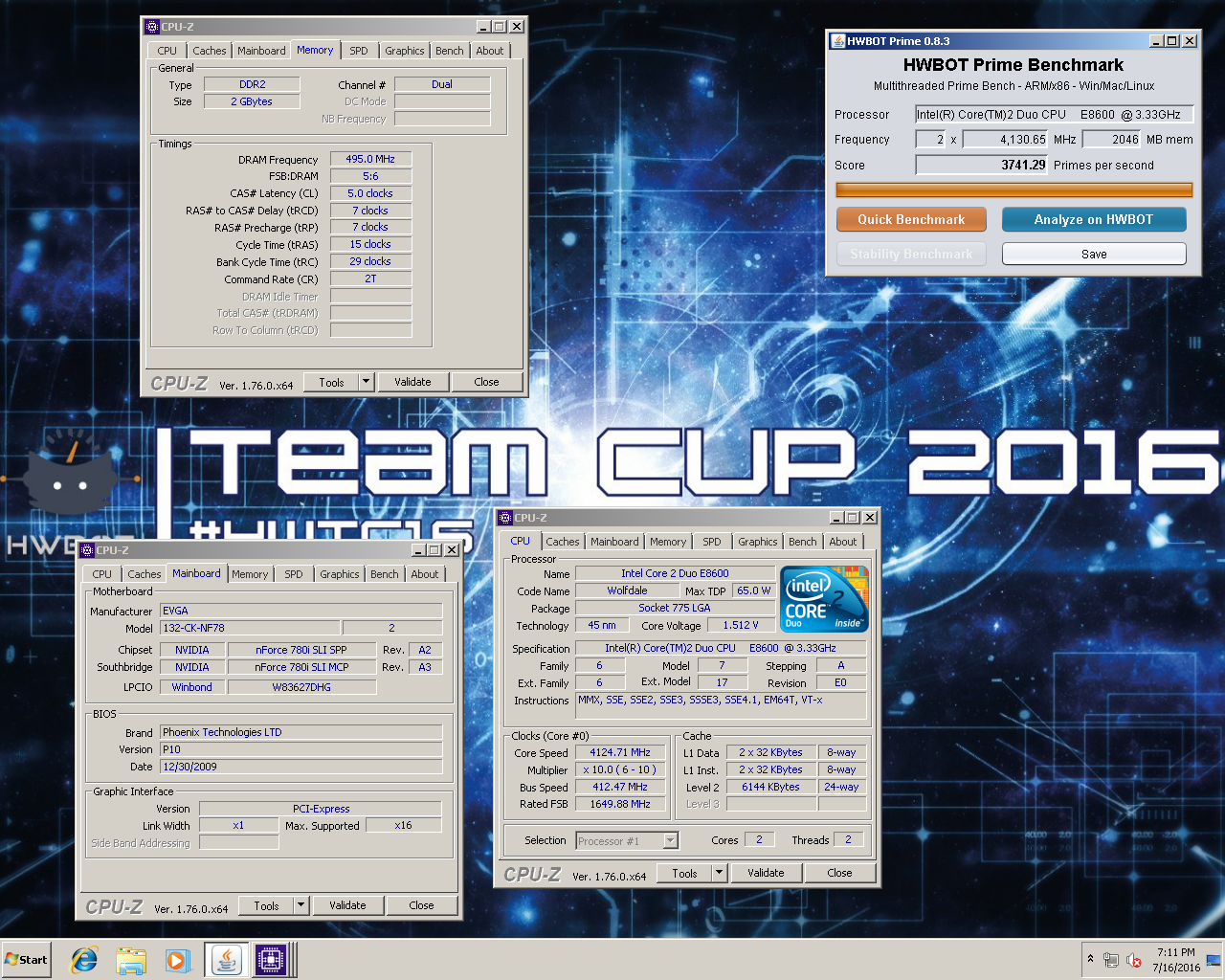Open Caches tab in the Memory CPU-Z window
Viewport: 1225px width, 980px height.
209,51
